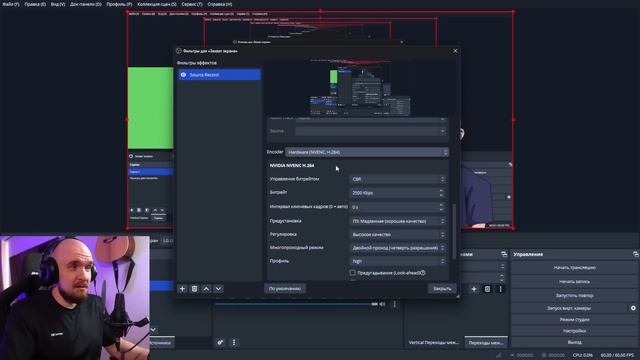Enable the Look-ahead checkbox

[353, 272]
